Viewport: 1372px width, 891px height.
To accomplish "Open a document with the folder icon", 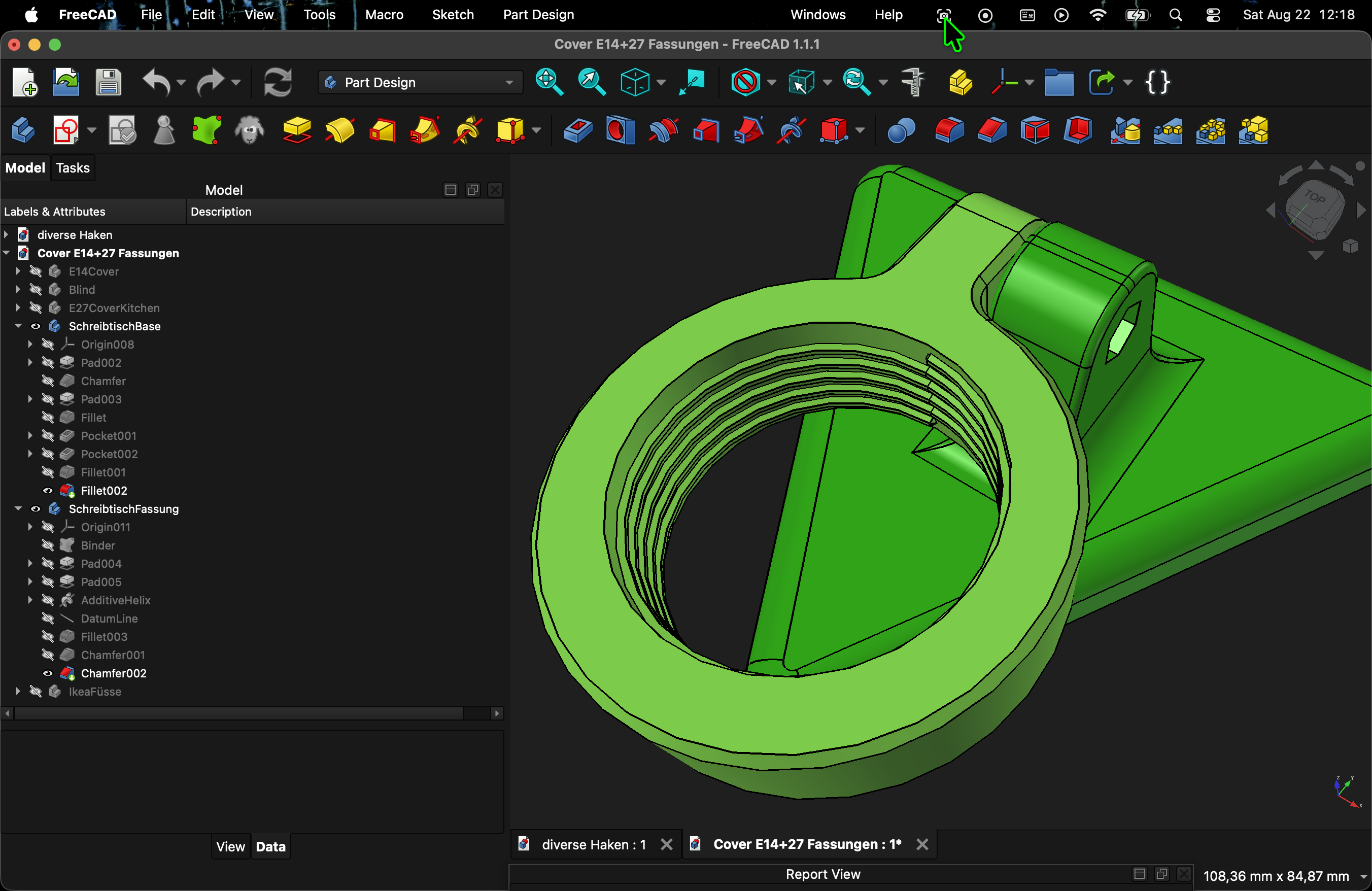I will 66,82.
